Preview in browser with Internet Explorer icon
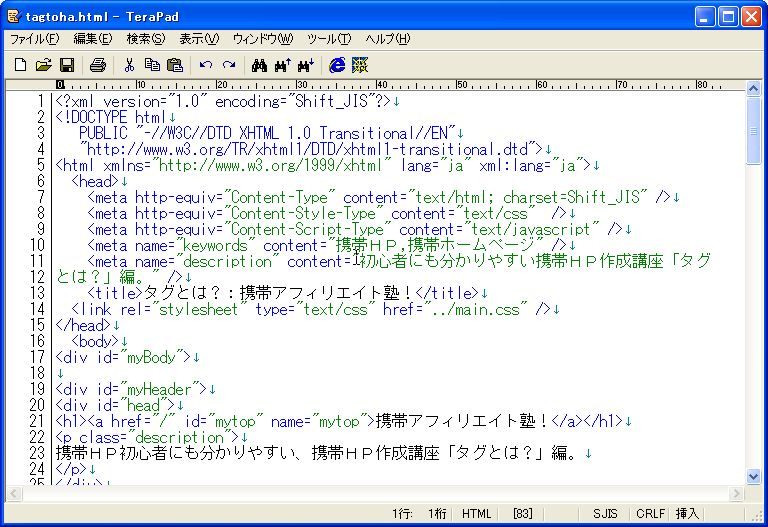 click(337, 65)
